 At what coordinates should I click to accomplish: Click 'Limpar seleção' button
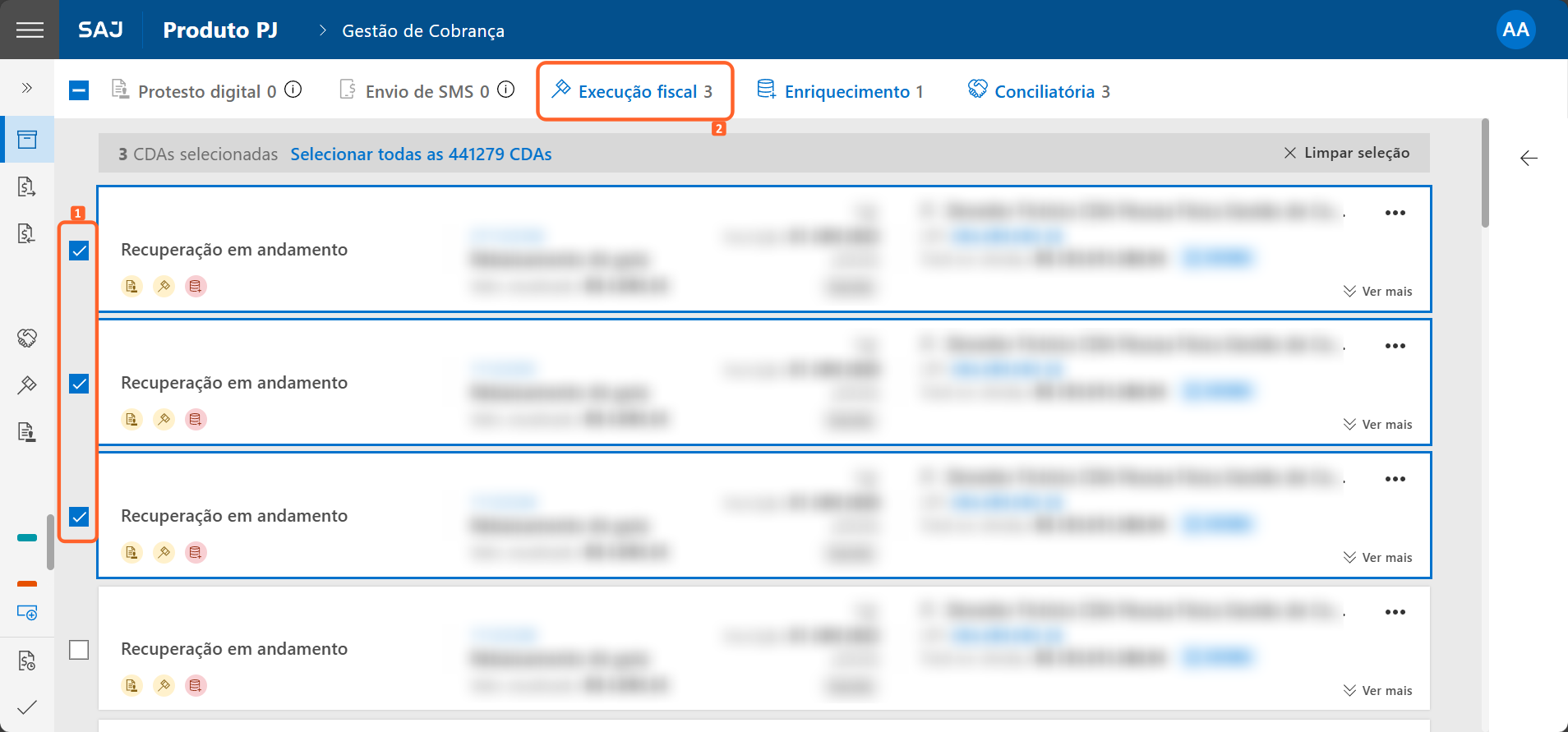coord(1347,153)
